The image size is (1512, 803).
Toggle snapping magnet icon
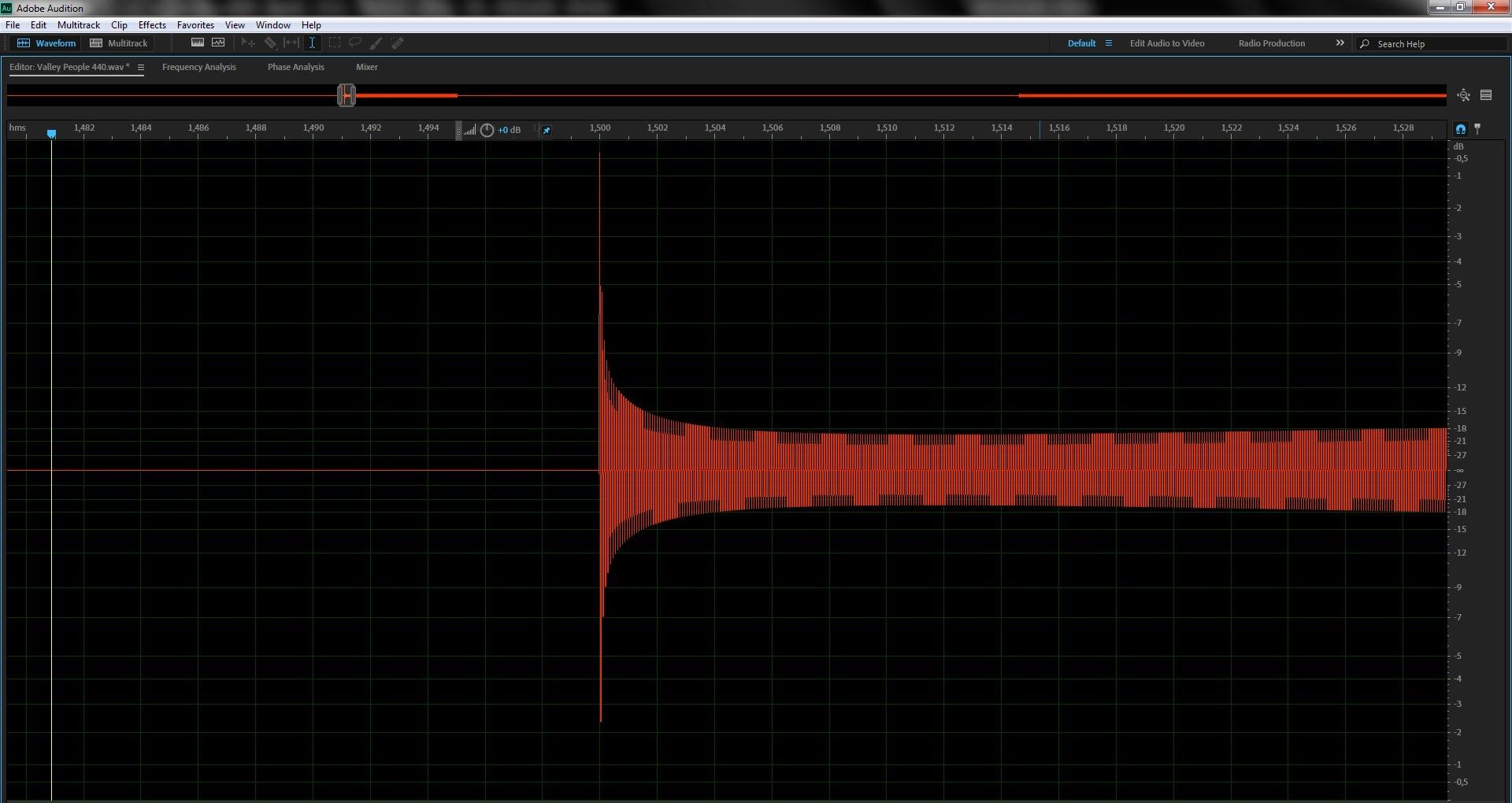(1461, 129)
